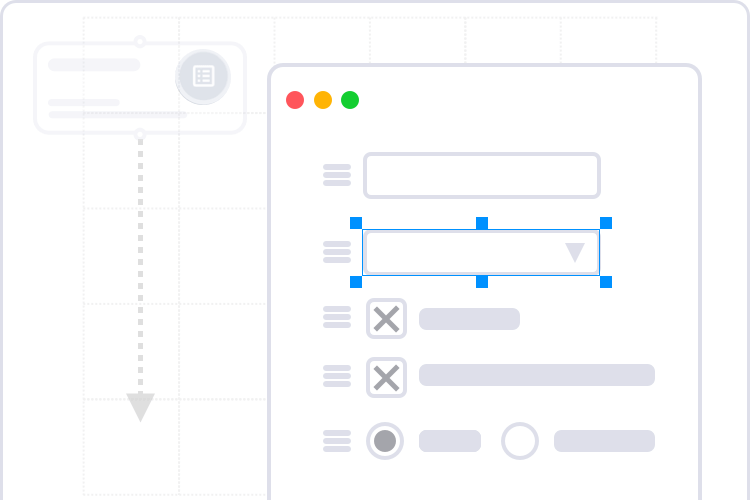Click the long label beside the second checkbox
Viewport: 750px width, 500px height.
(x=536, y=375)
